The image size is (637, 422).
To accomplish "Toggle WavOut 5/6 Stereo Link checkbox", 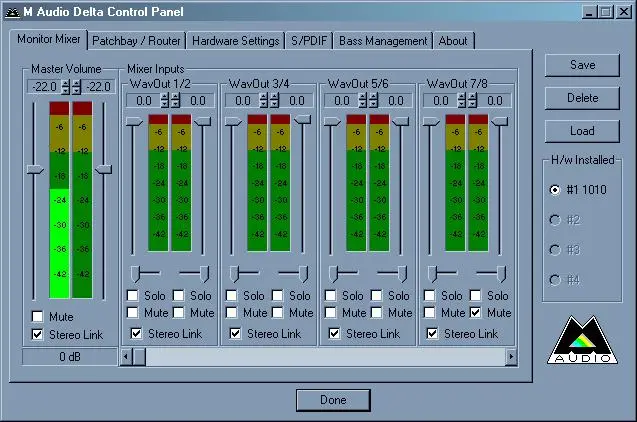I will point(334,333).
